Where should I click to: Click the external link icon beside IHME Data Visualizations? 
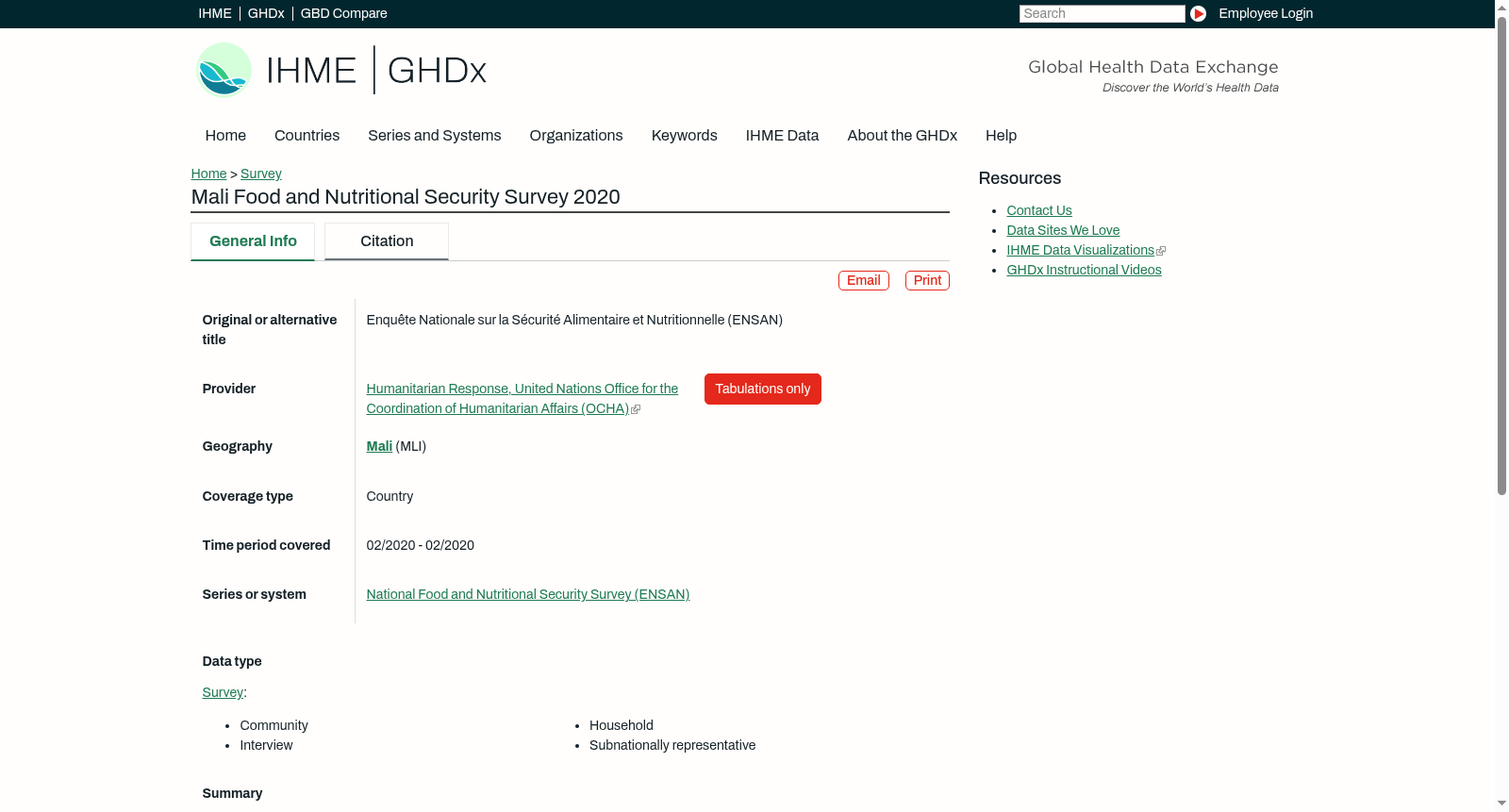[1161, 251]
